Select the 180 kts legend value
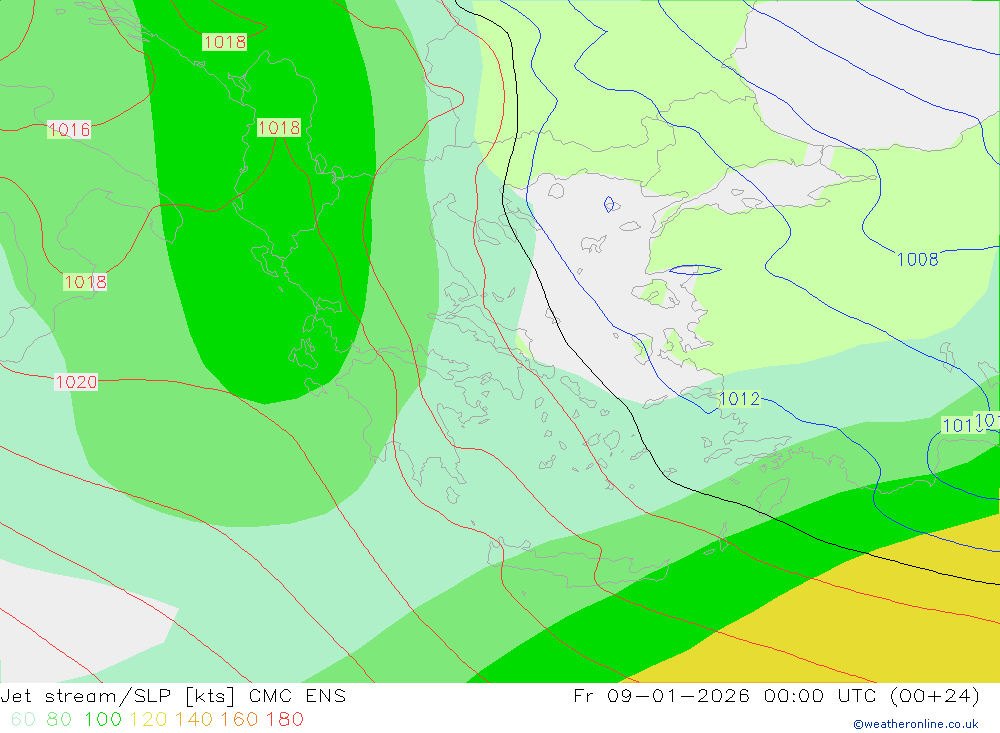The width and height of the screenshot is (1000, 733). (284, 720)
